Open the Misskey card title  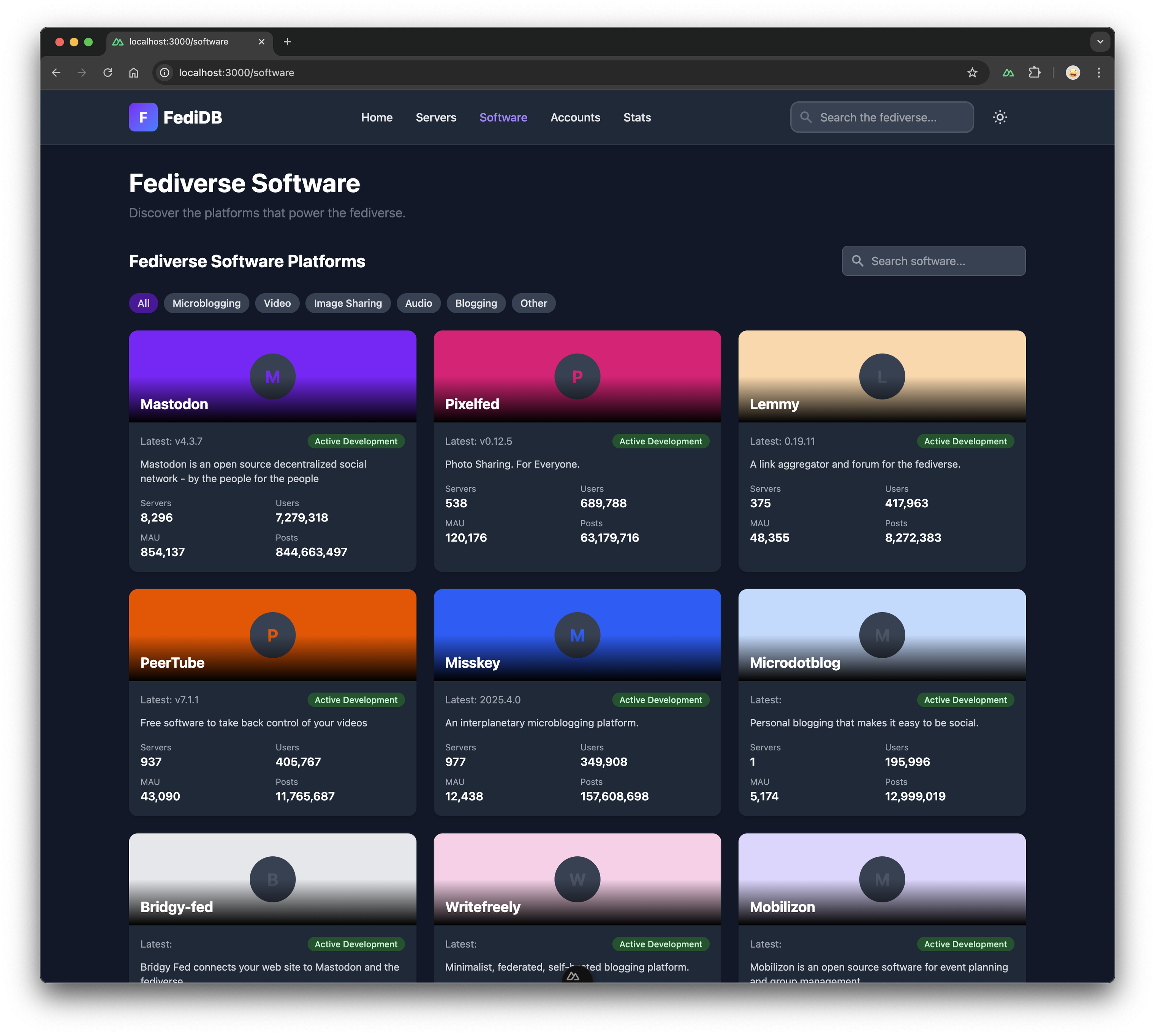point(472,663)
